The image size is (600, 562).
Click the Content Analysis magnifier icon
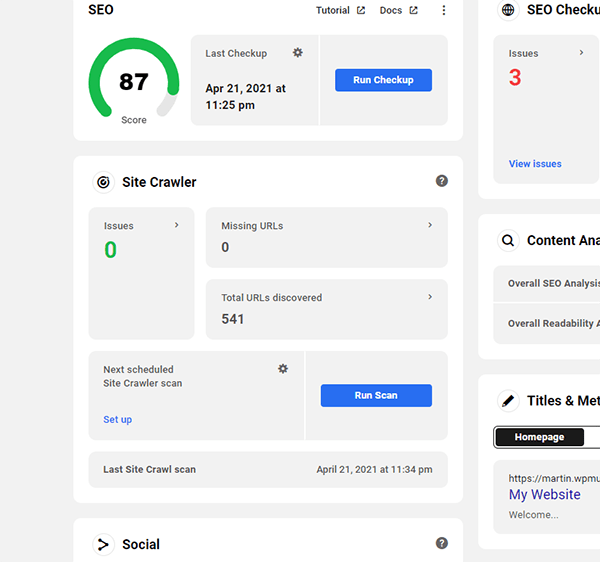[x=508, y=240]
